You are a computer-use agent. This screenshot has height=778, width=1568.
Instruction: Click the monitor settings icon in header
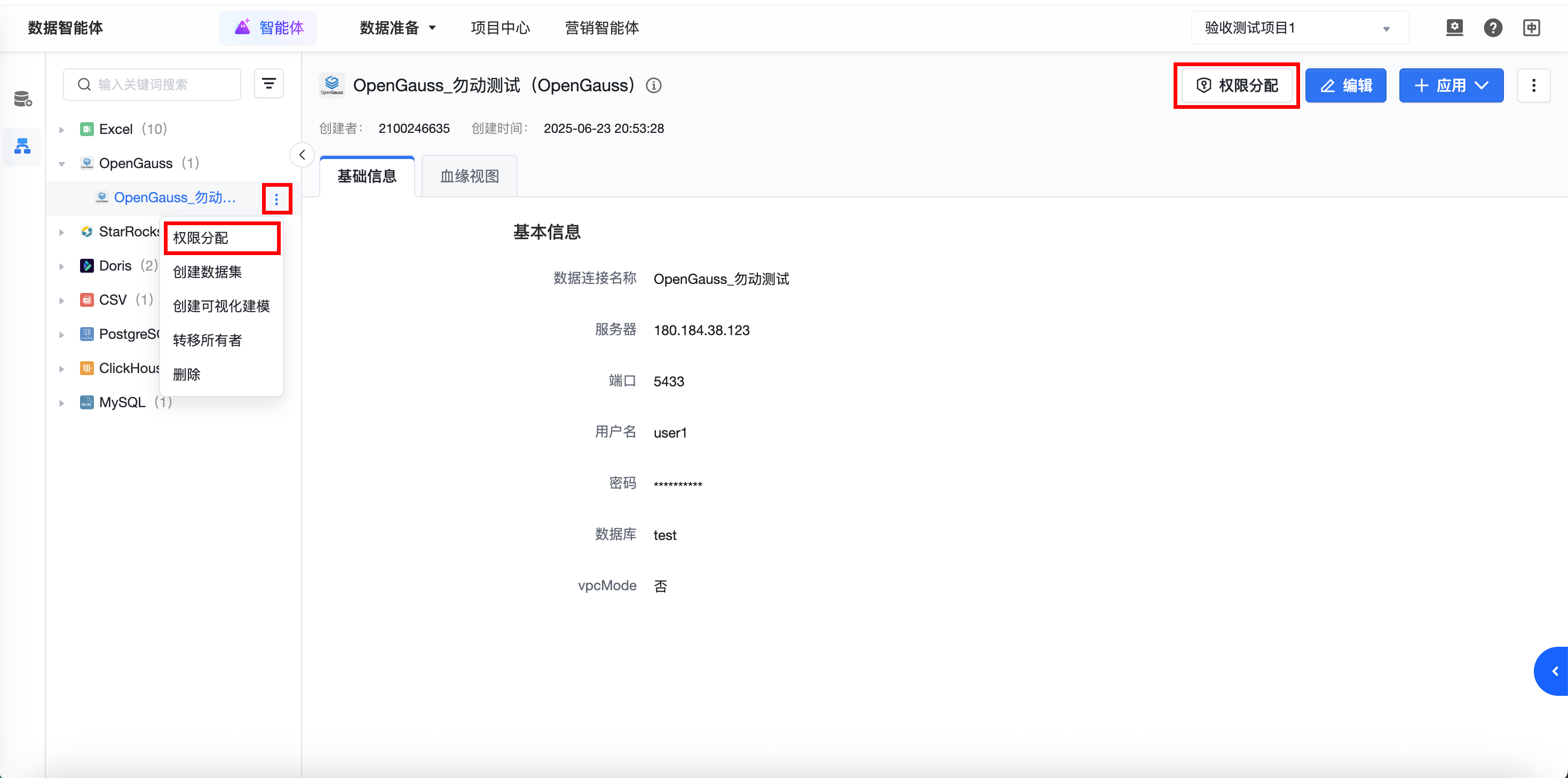(1454, 28)
